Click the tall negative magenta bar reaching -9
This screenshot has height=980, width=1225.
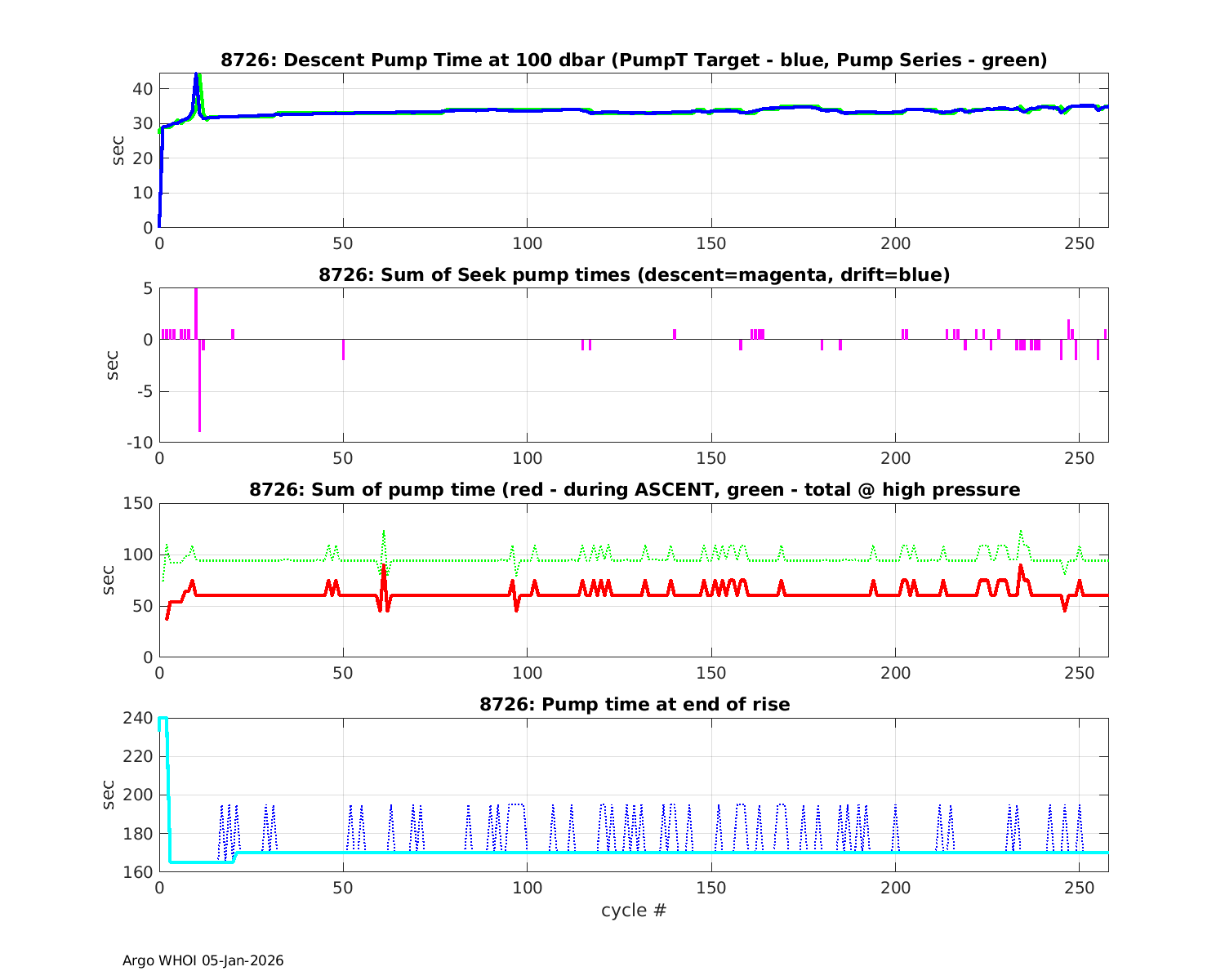coord(199,408)
